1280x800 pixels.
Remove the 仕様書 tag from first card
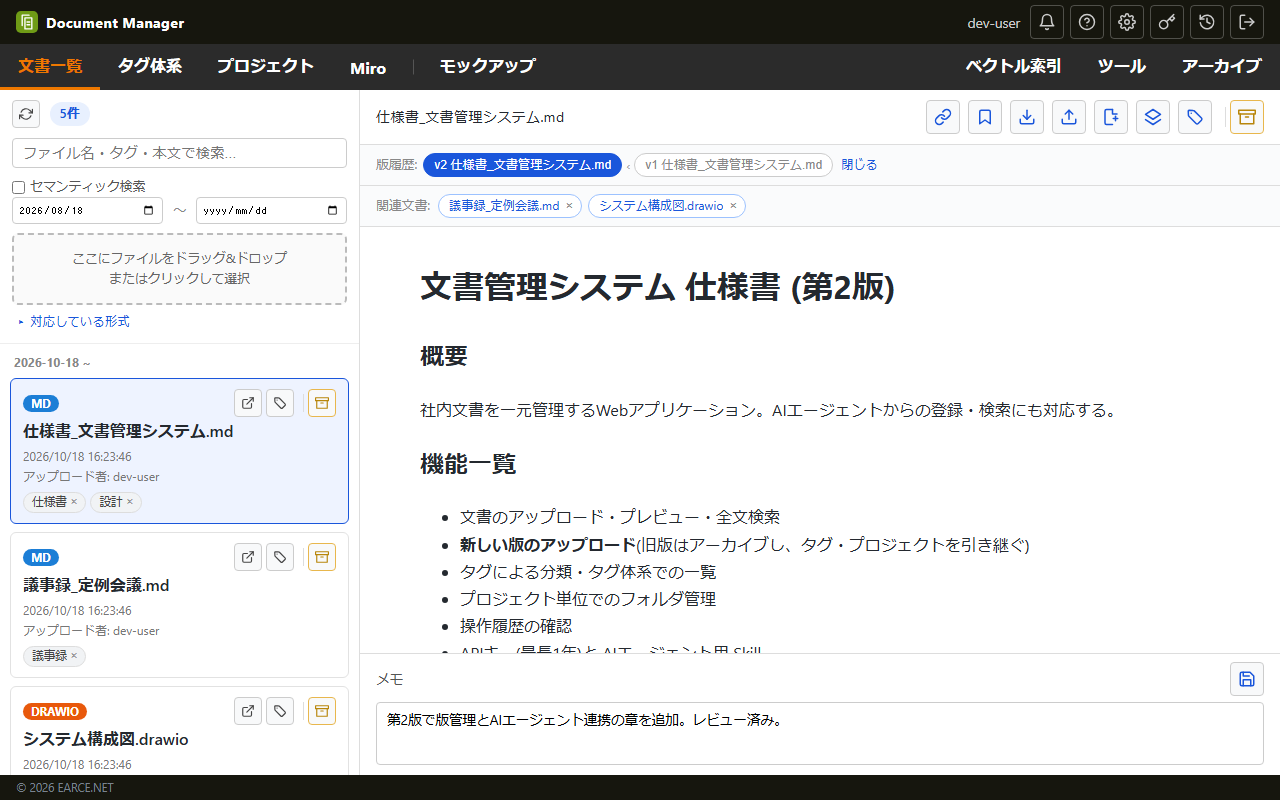[x=74, y=502]
